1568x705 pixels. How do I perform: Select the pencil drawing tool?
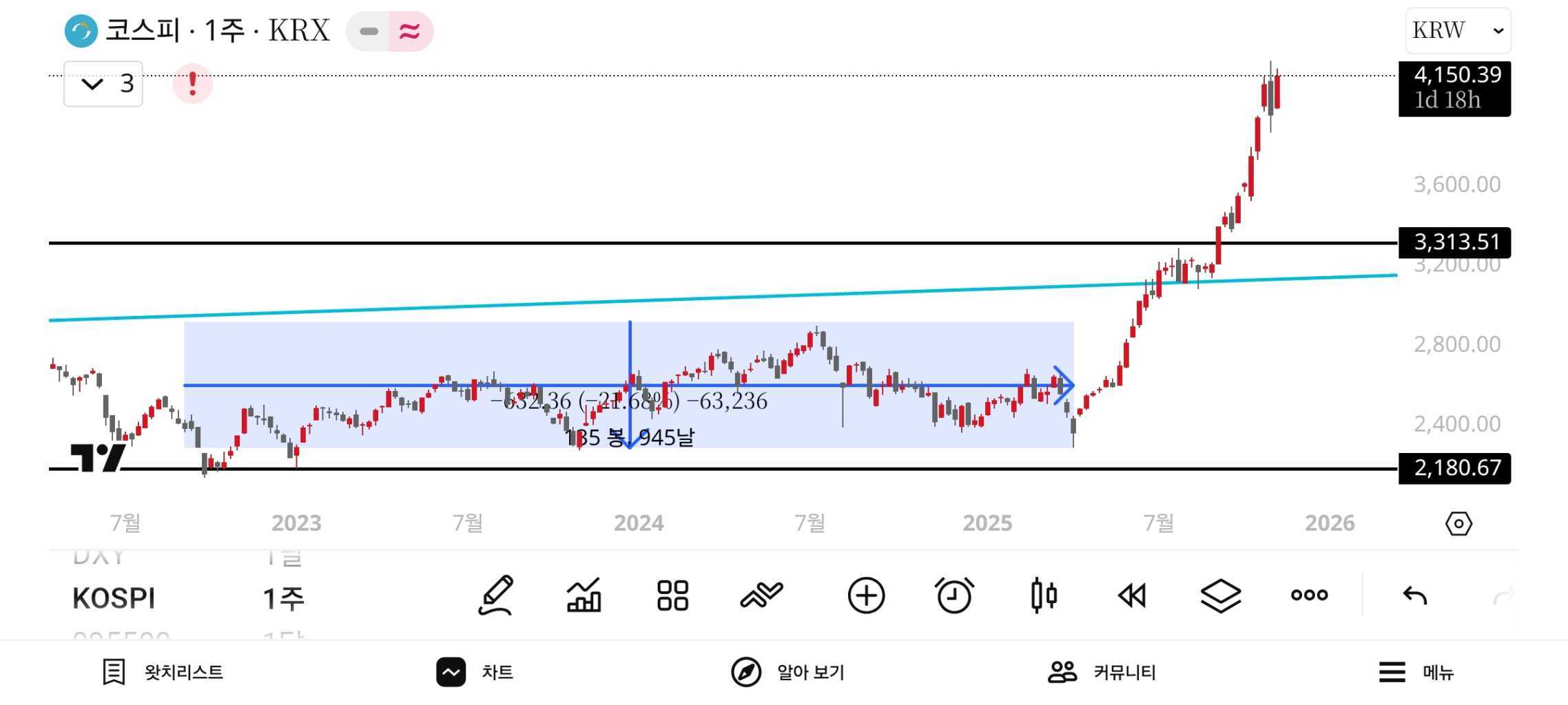click(x=495, y=596)
